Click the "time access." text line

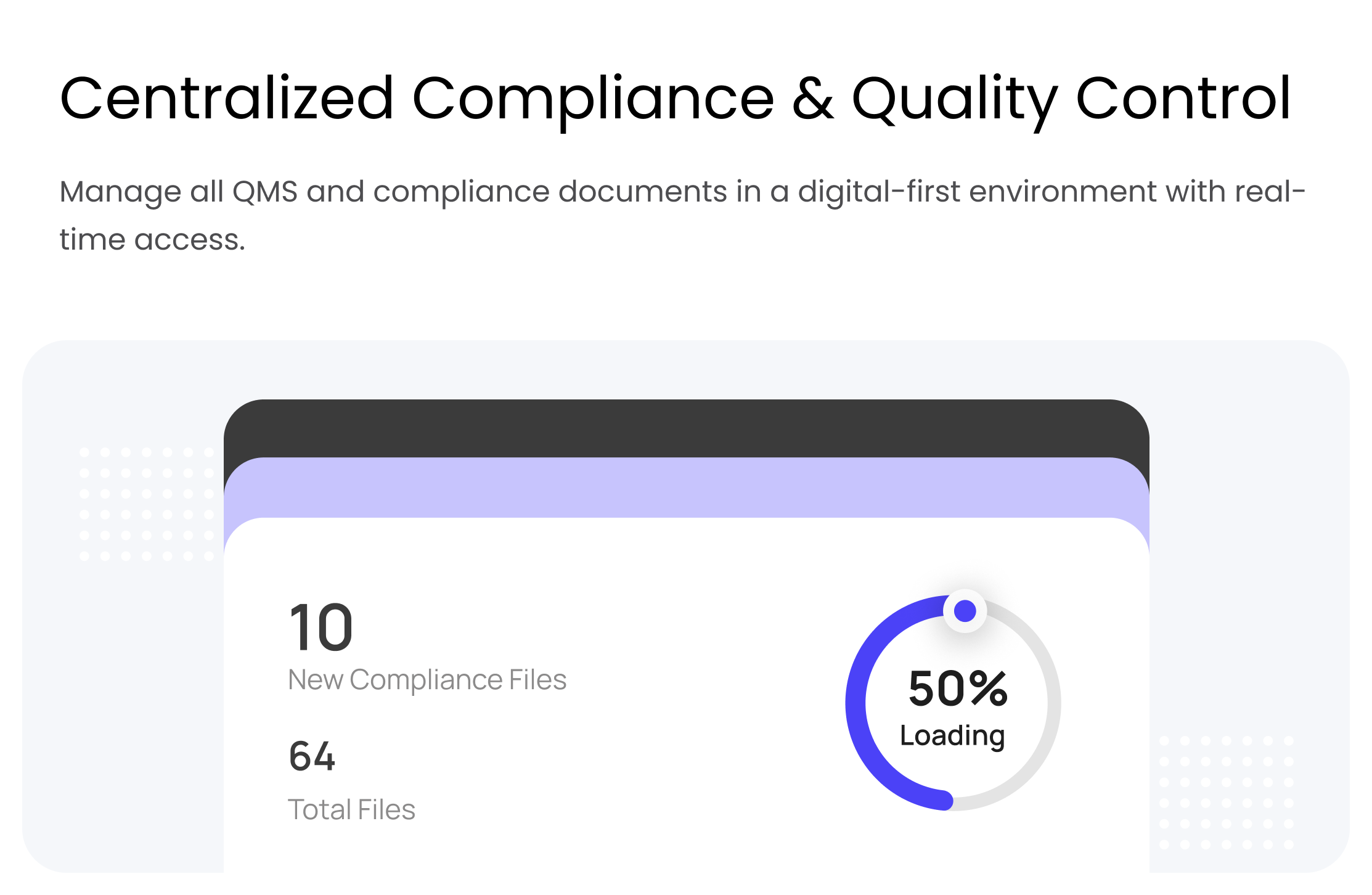[152, 240]
